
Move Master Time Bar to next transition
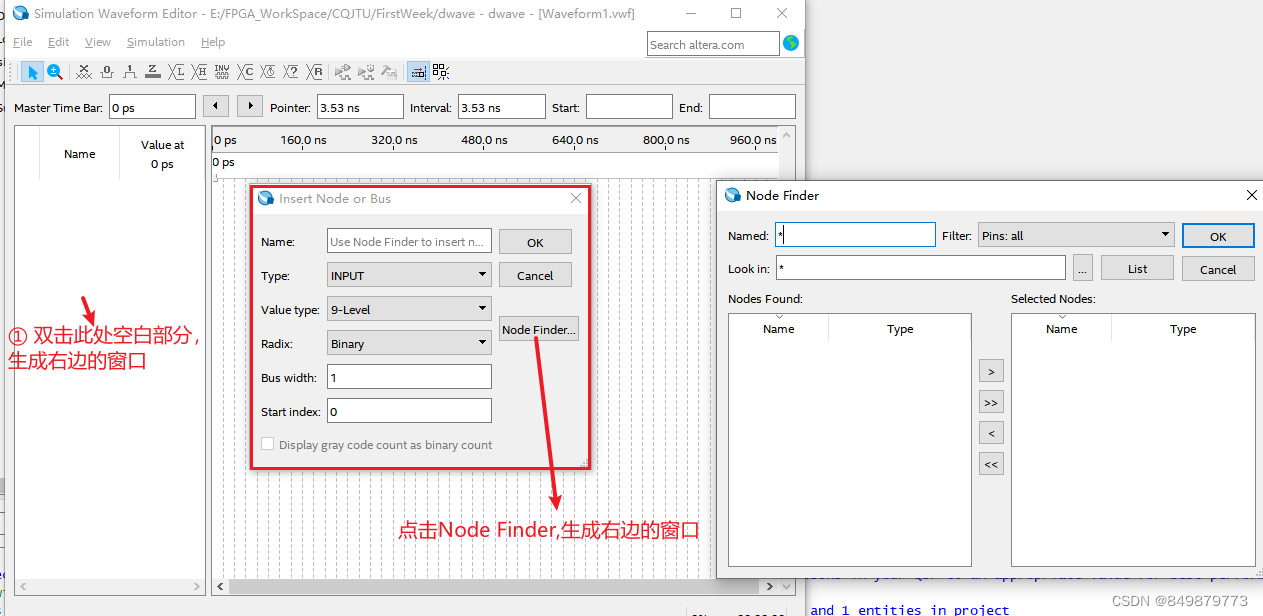tap(250, 106)
